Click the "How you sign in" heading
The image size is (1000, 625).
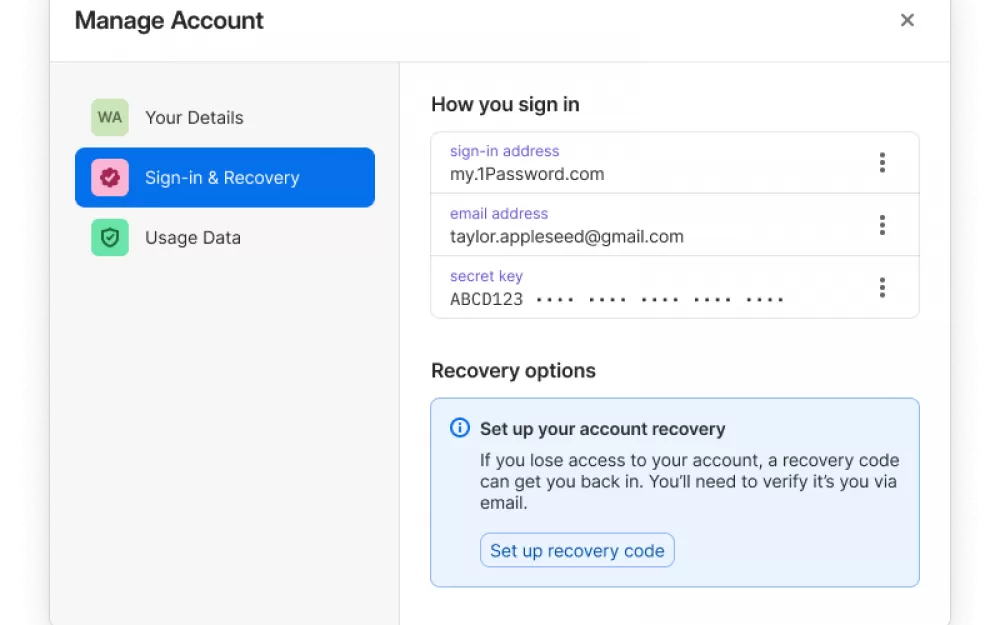505,105
